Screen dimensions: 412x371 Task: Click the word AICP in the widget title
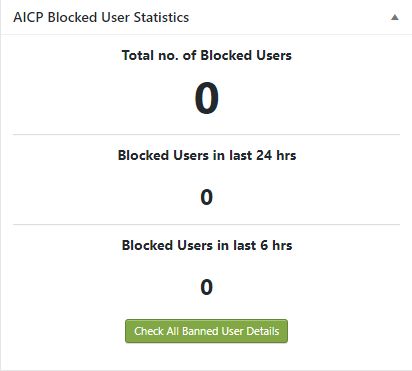28,17
